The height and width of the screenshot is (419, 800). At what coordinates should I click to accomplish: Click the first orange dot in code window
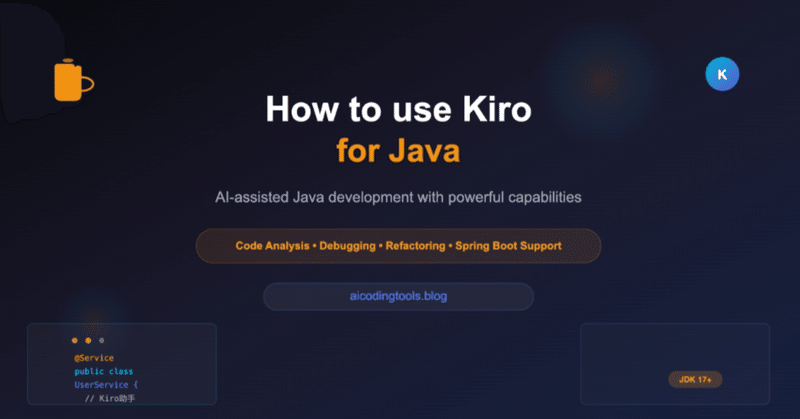(75, 340)
